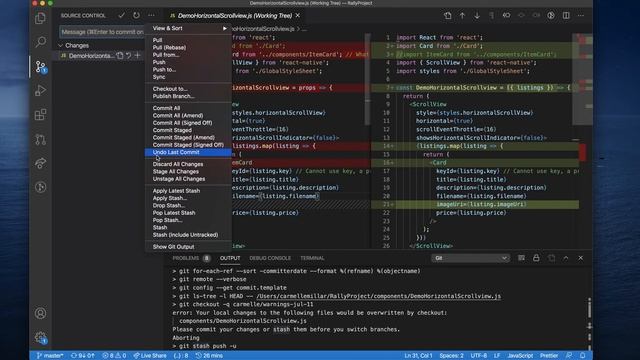Screen dimensions: 640x360
Task: Switch to the Output tab
Action: click(x=230, y=258)
